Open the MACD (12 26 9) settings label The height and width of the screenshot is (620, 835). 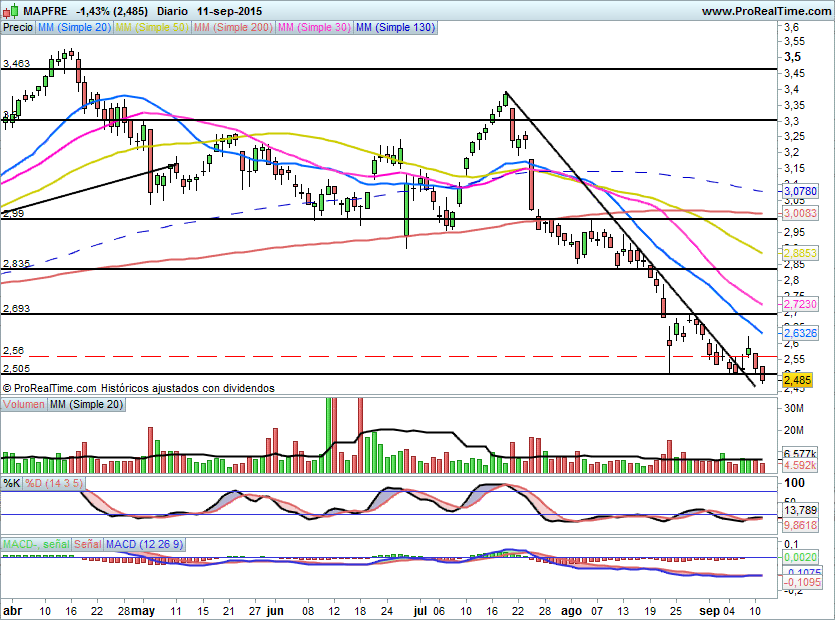tap(146, 544)
